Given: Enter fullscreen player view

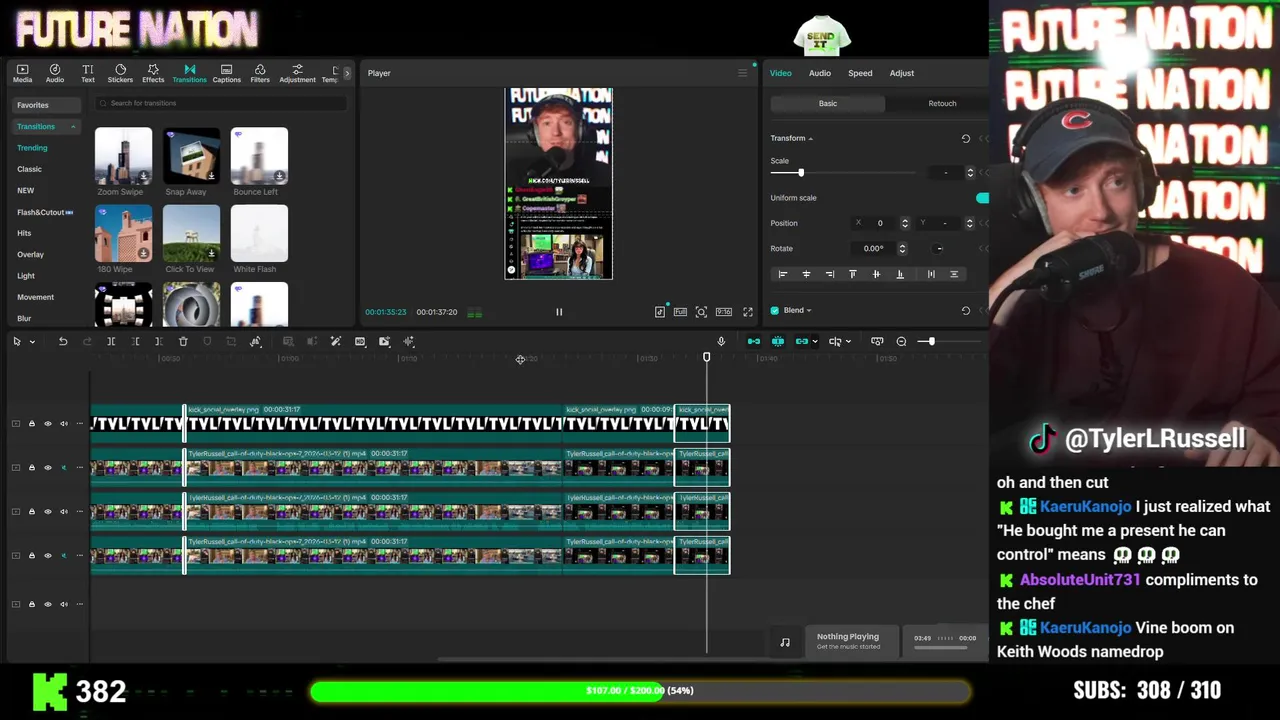Looking at the screenshot, I should (x=747, y=312).
